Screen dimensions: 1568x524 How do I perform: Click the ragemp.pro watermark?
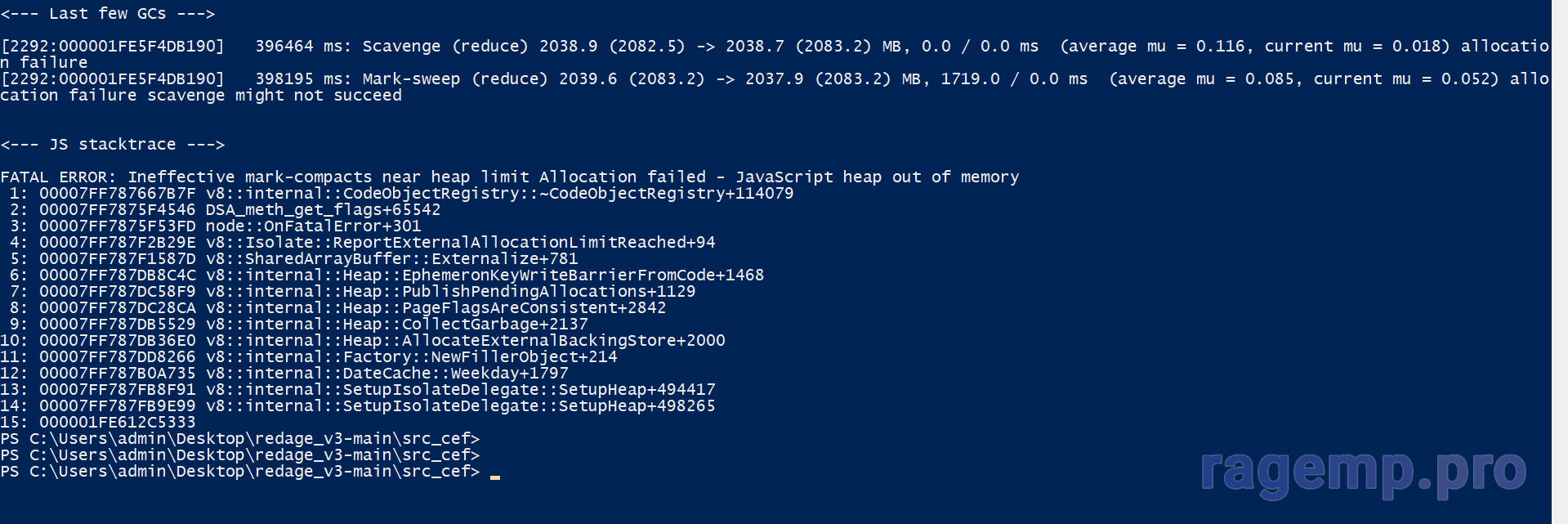click(x=1363, y=472)
